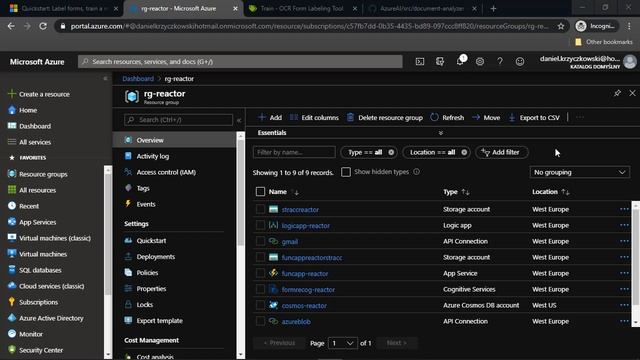The height and width of the screenshot is (360, 640).
Task: Click Add filter
Action: coord(501,152)
